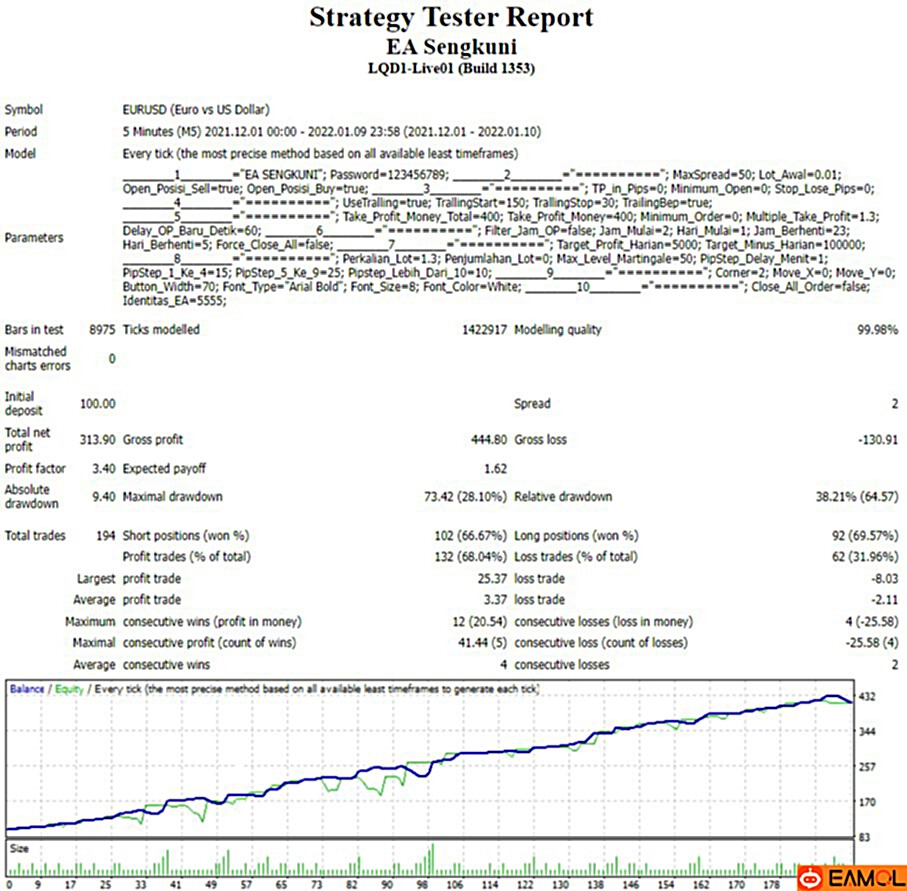Select the loss trades value "62 (31.96%)"
Viewport: 907px width, 891px height.
865,557
